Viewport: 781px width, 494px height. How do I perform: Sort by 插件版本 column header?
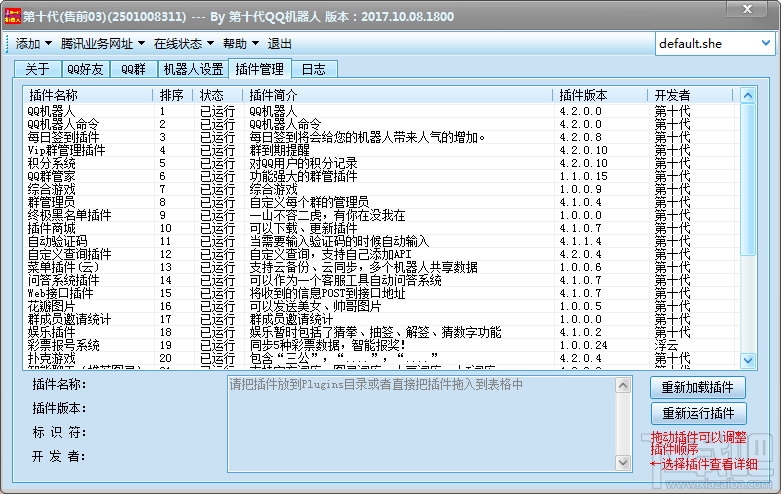(x=600, y=95)
